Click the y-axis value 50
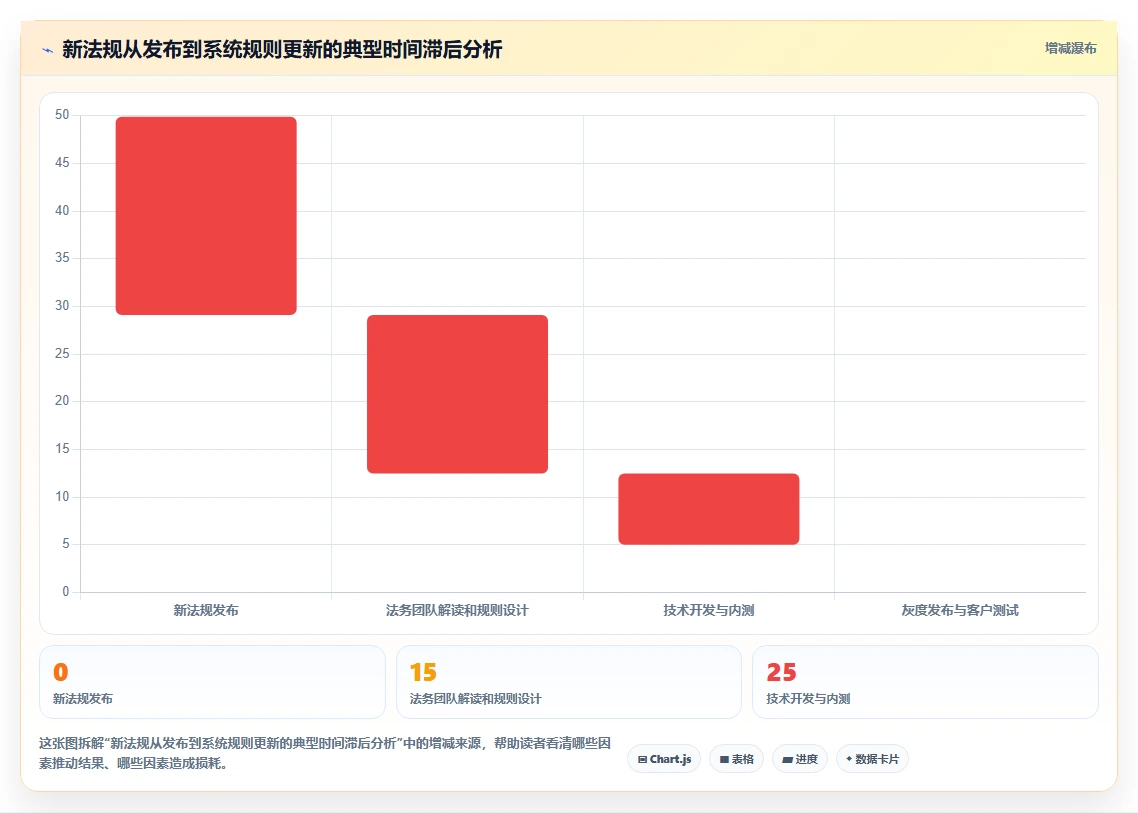The image size is (1138, 813). [x=62, y=115]
